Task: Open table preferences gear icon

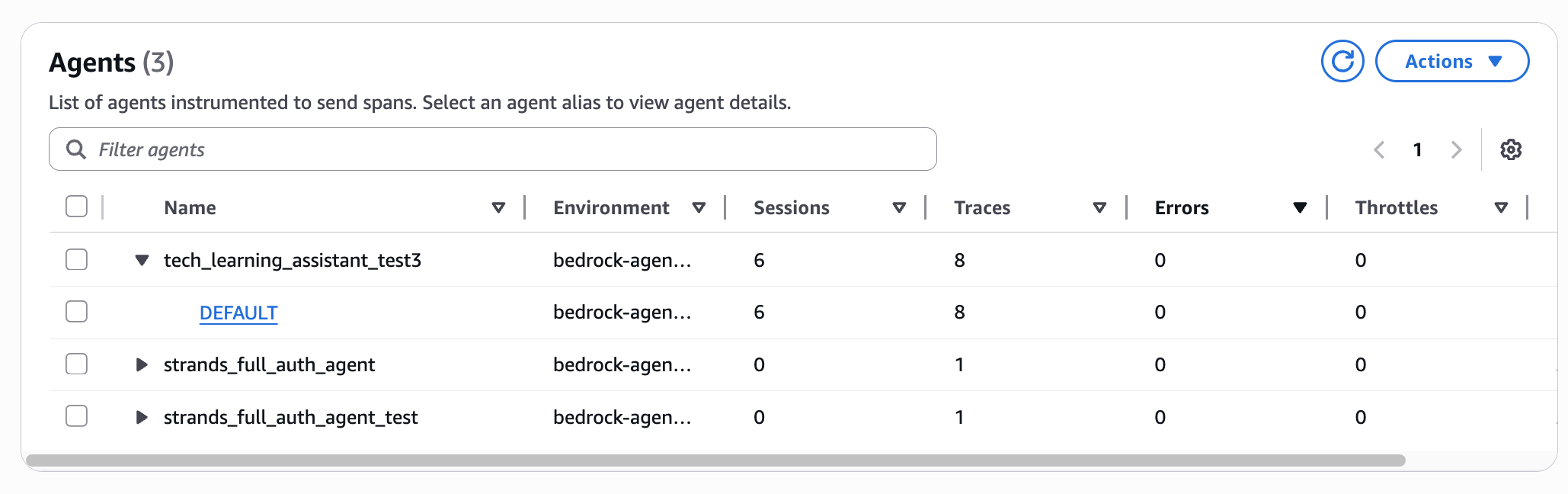Action: click(x=1511, y=149)
